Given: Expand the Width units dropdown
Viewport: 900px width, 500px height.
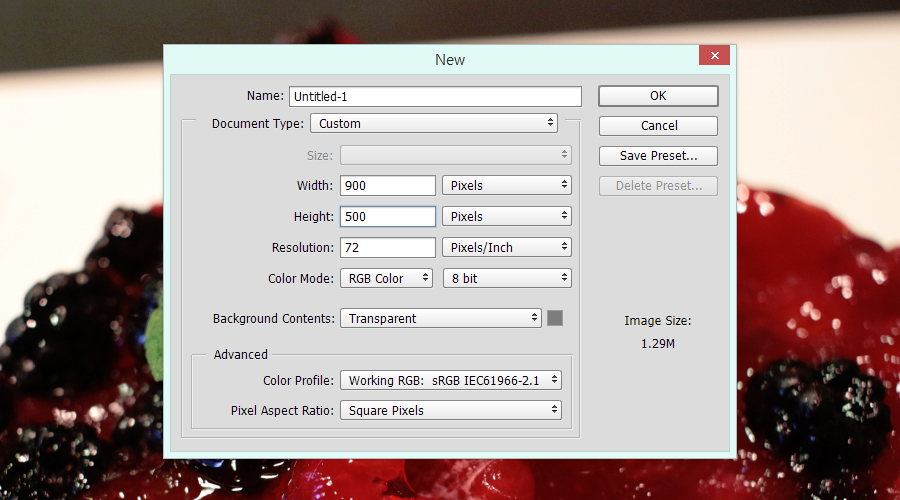Looking at the screenshot, I should tap(506, 186).
